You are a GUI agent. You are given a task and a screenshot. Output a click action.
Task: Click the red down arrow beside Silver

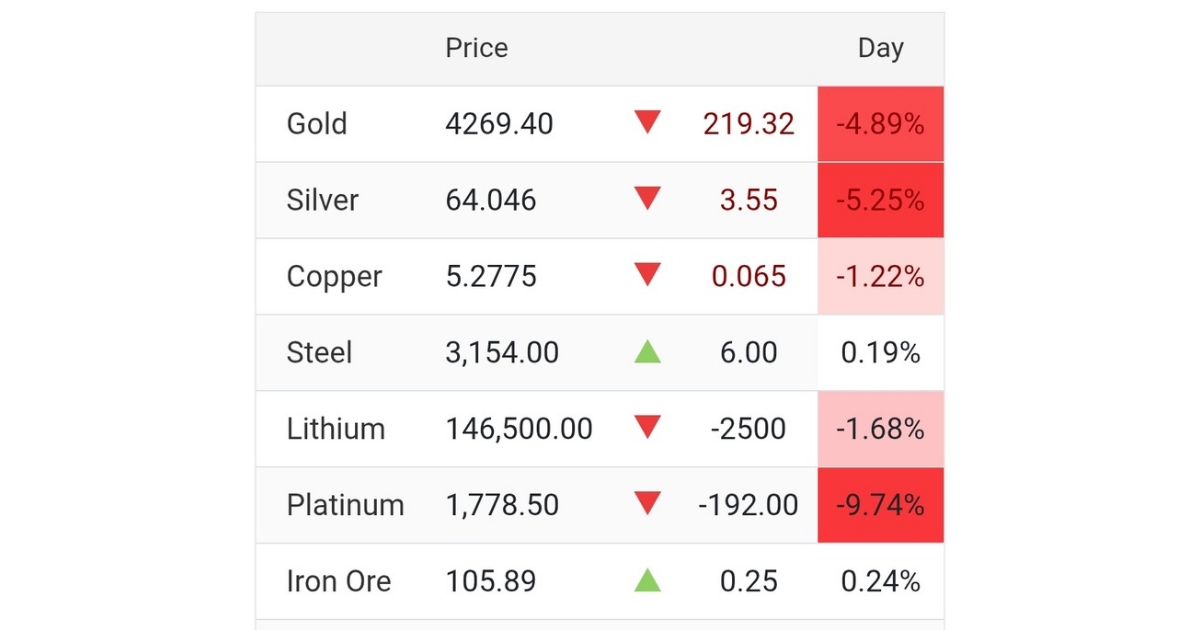point(648,199)
